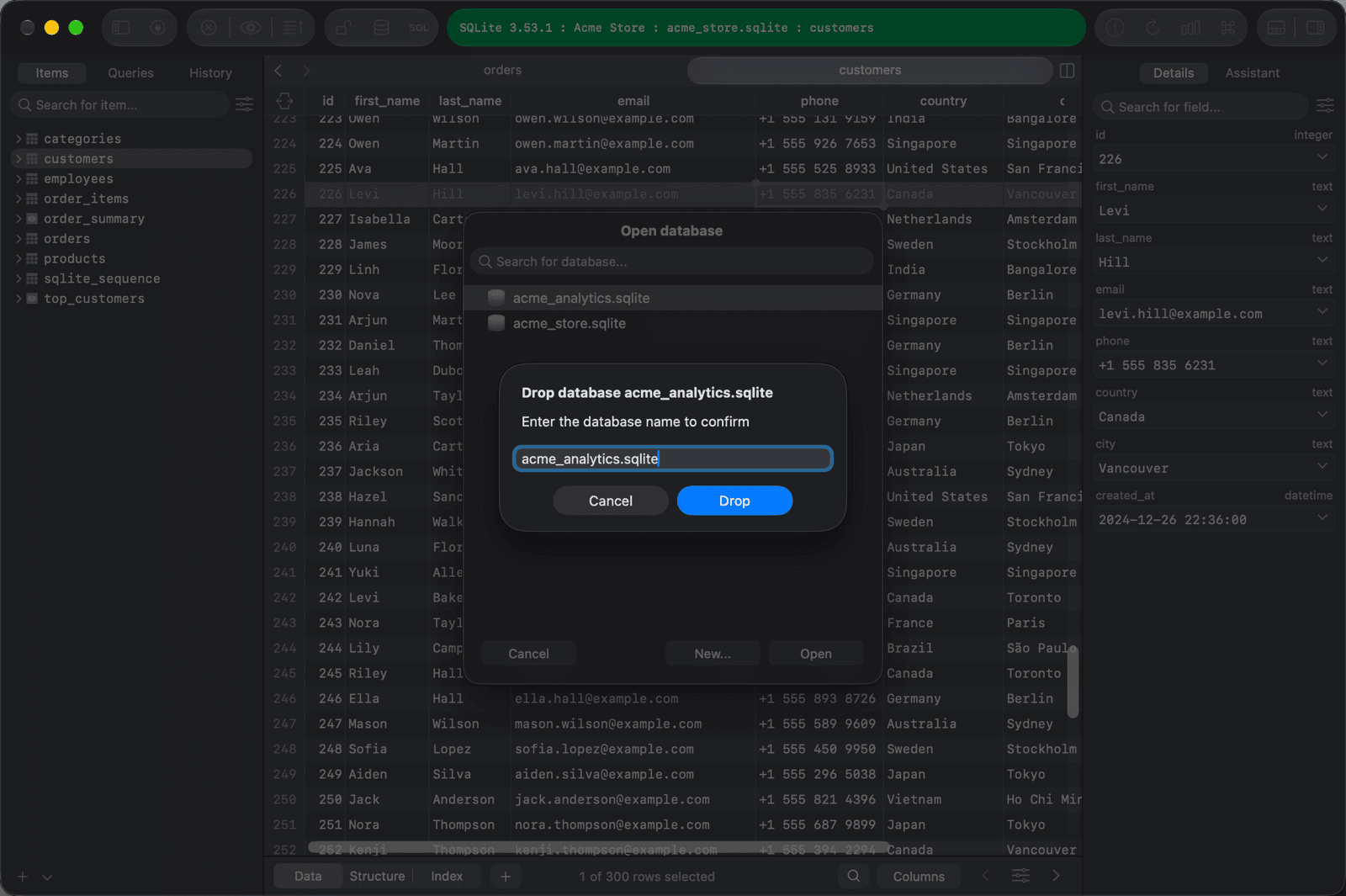Viewport: 1346px width, 896px height.
Task: Click the plus icon at sidebar bottom
Action: click(x=23, y=877)
